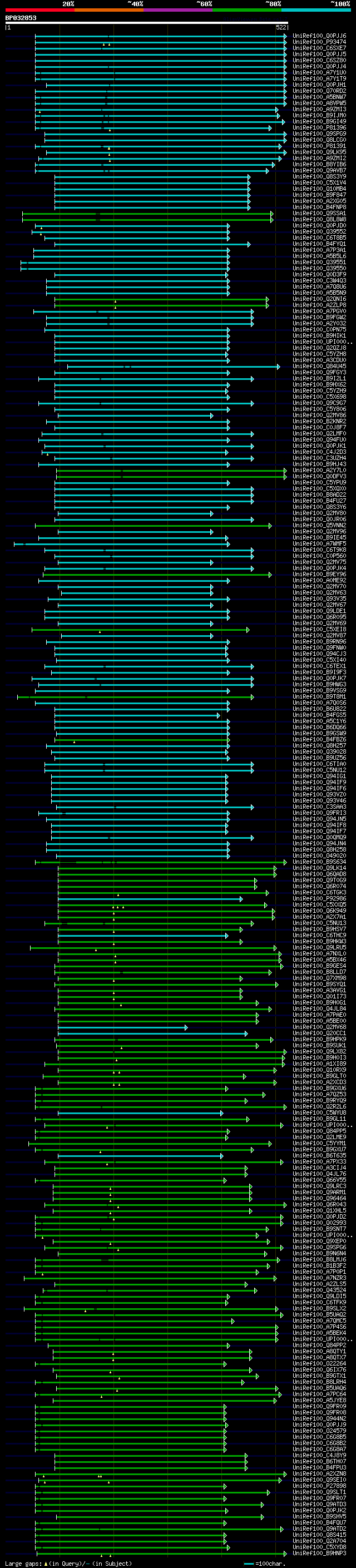The height and width of the screenshot is (1568, 356).
Task: Select the UniRef100_Q9LX82 label
Action: click(319, 1052)
